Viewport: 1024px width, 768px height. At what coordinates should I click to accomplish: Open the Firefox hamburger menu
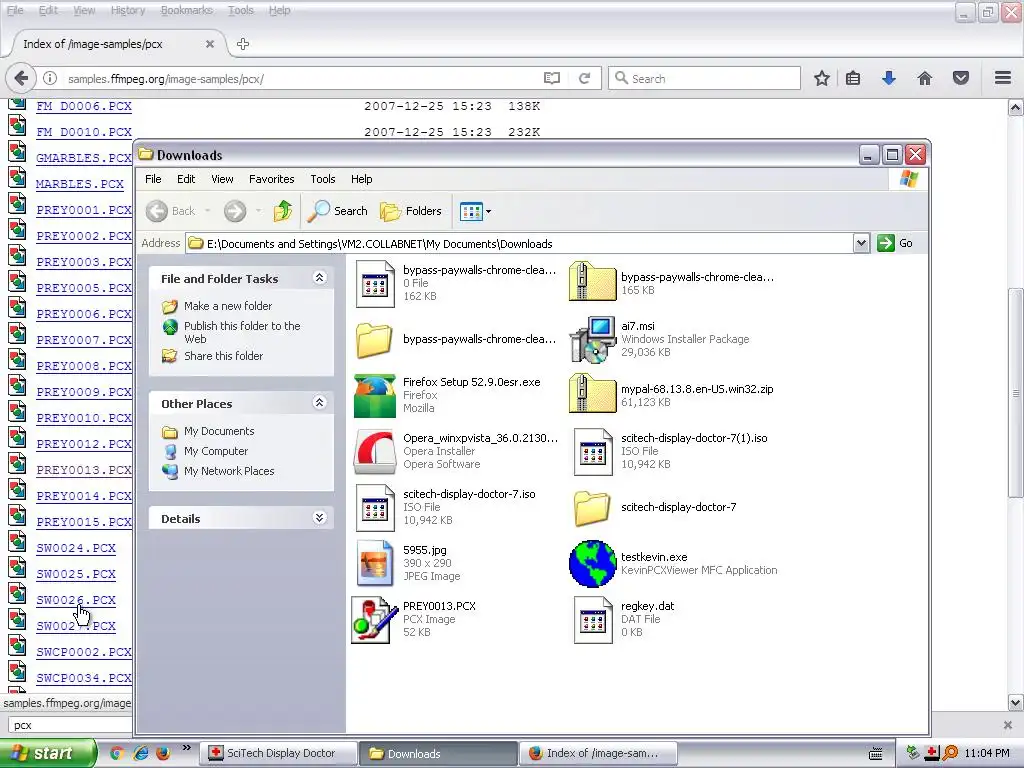(x=1003, y=78)
